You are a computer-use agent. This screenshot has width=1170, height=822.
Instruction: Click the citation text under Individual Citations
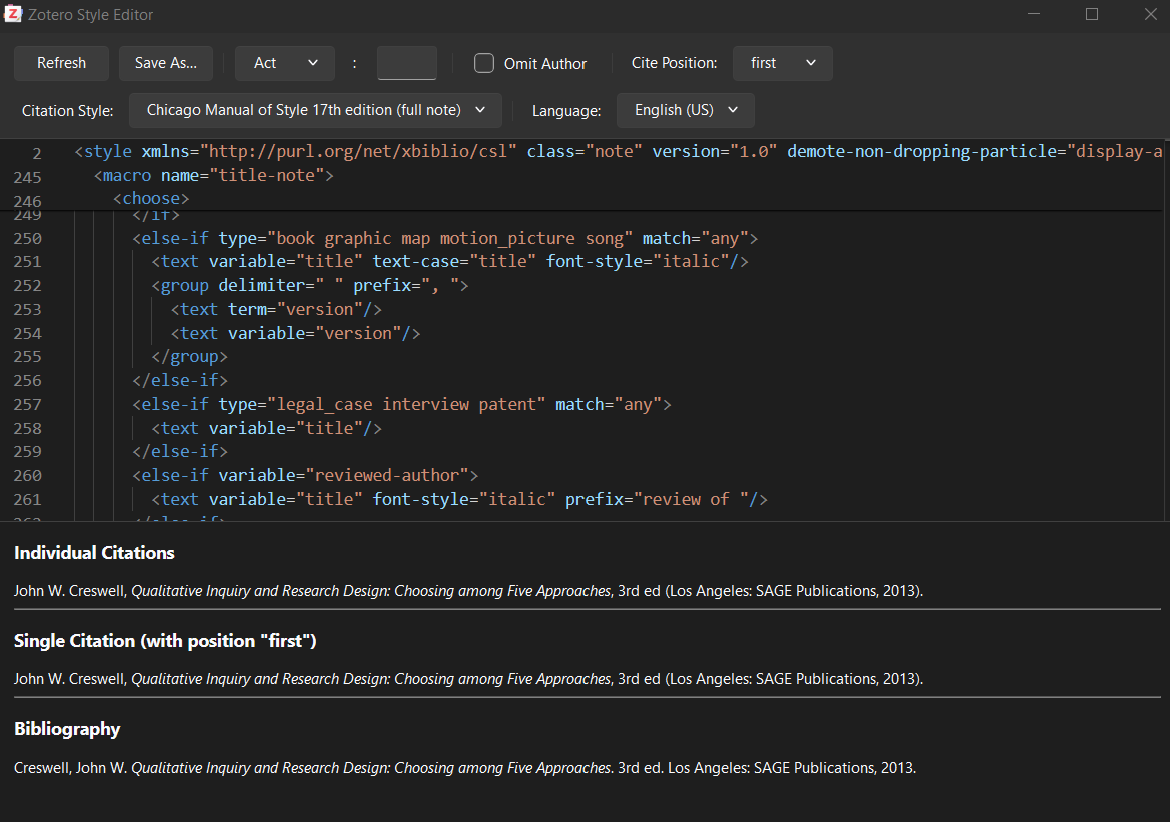[469, 591]
